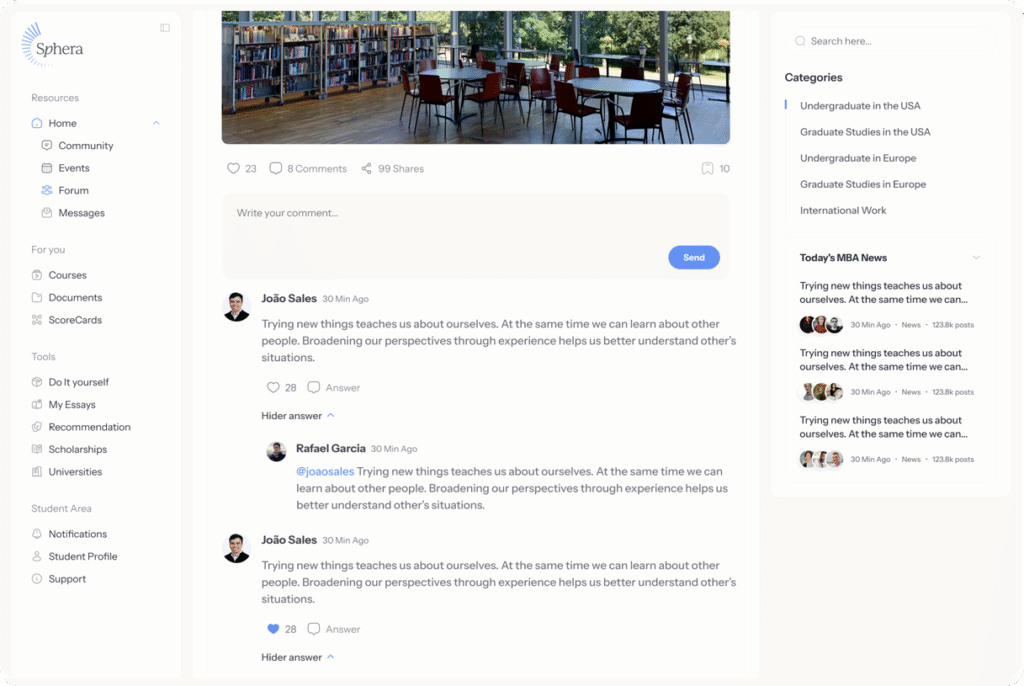Click the search magnifier icon

coord(800,41)
